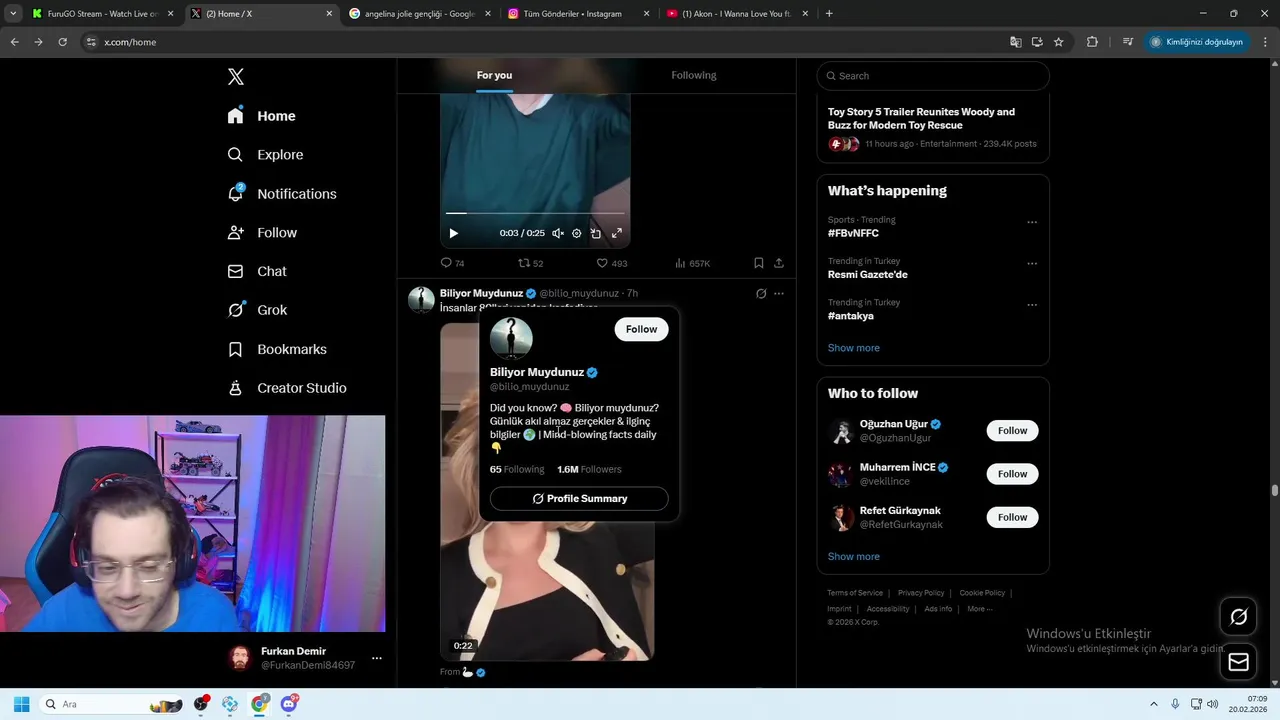This screenshot has width=1280, height=720.
Task: Follow Muharrem İNCE
Action: click(1012, 474)
